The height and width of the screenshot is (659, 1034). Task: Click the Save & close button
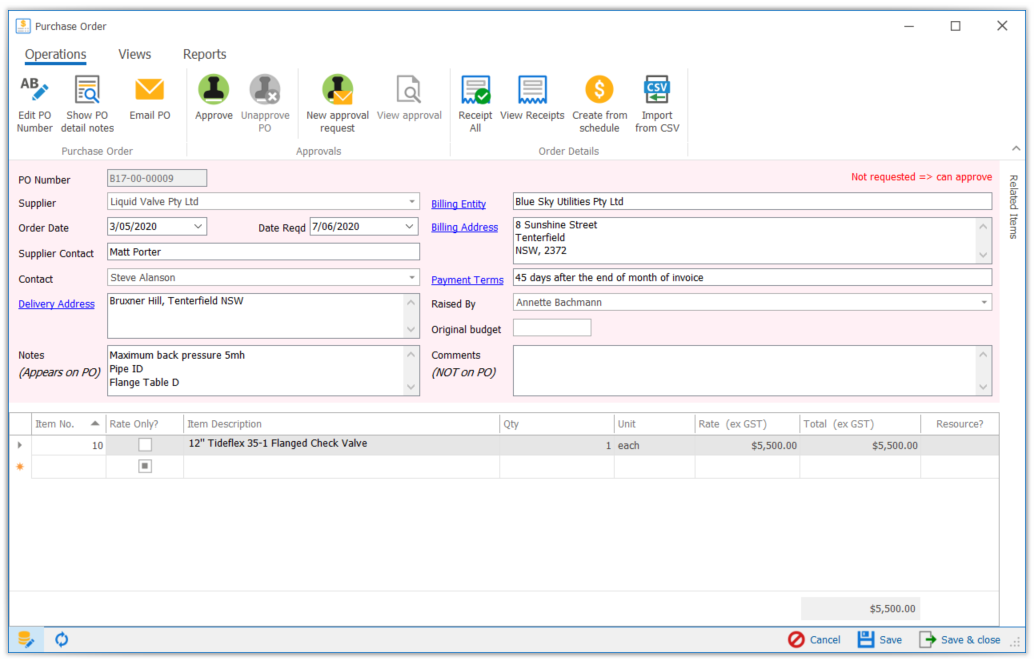click(x=959, y=639)
